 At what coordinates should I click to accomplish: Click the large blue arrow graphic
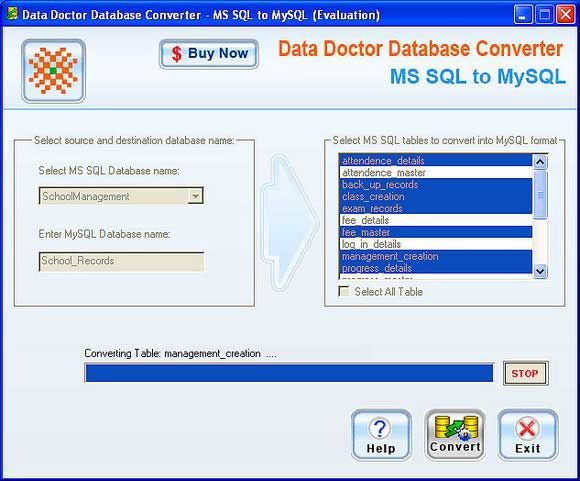(290, 223)
